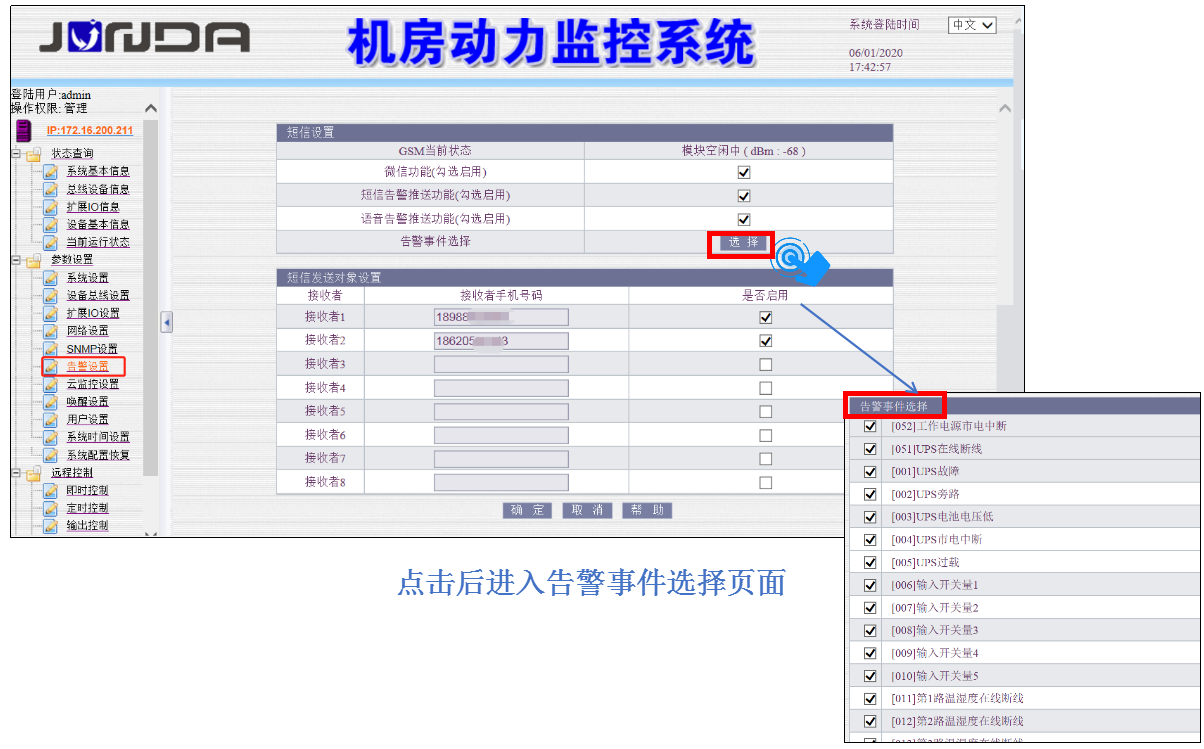1204x749 pixels.
Task: Toggle the [052]工作电源市电中断 alarm checkbox
Action: tap(869, 425)
